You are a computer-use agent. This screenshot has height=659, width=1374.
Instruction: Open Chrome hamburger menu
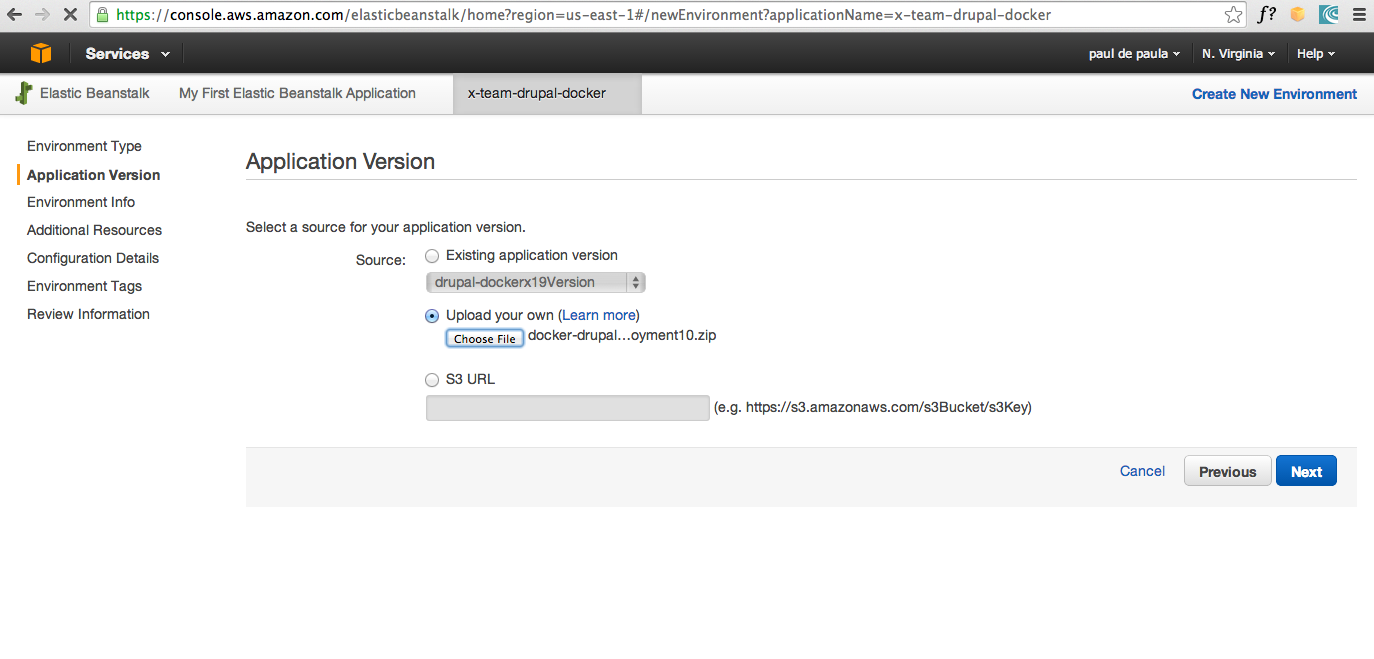[1358, 15]
